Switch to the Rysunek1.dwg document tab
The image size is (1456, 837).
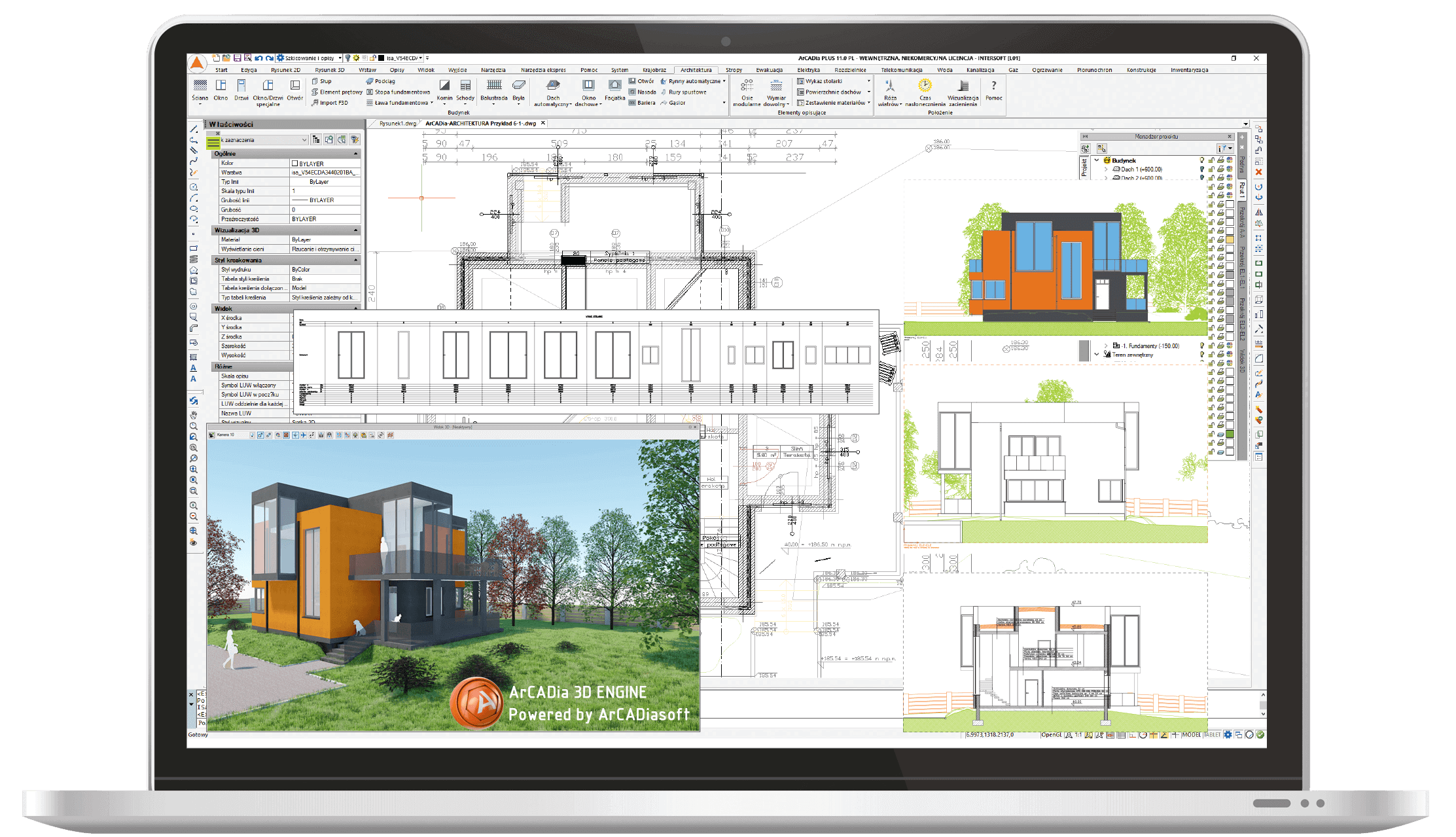pyautogui.click(x=397, y=123)
